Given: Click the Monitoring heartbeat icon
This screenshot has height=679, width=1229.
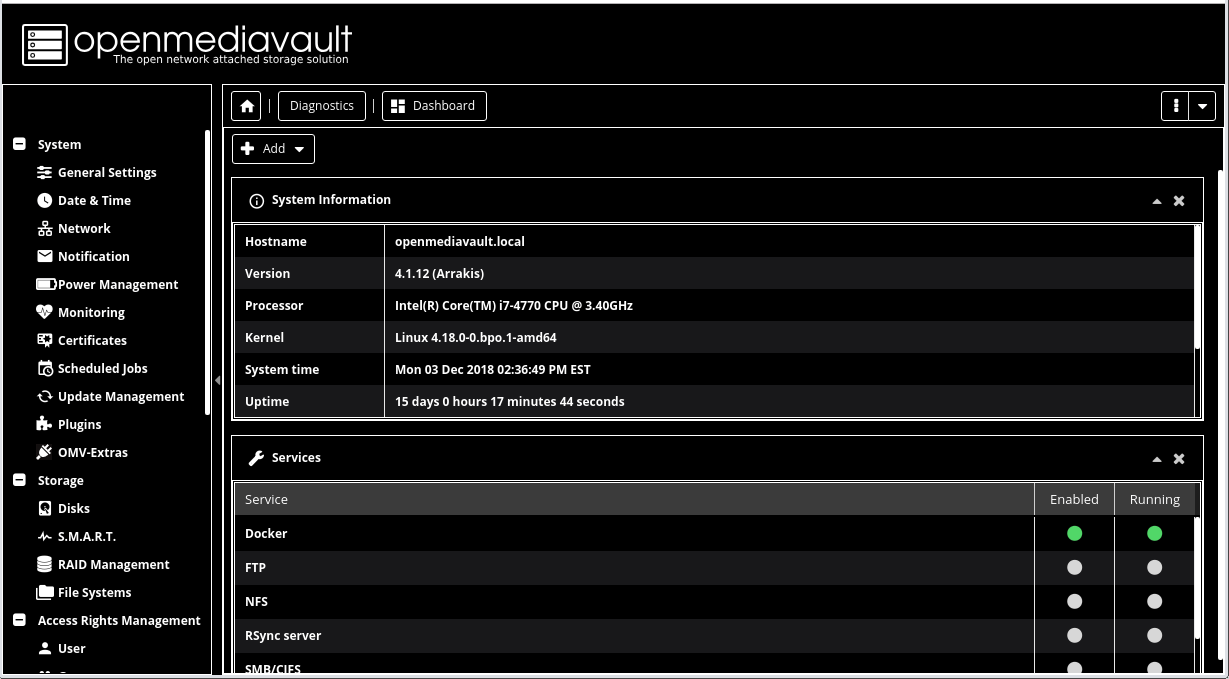Looking at the screenshot, I should coord(44,312).
